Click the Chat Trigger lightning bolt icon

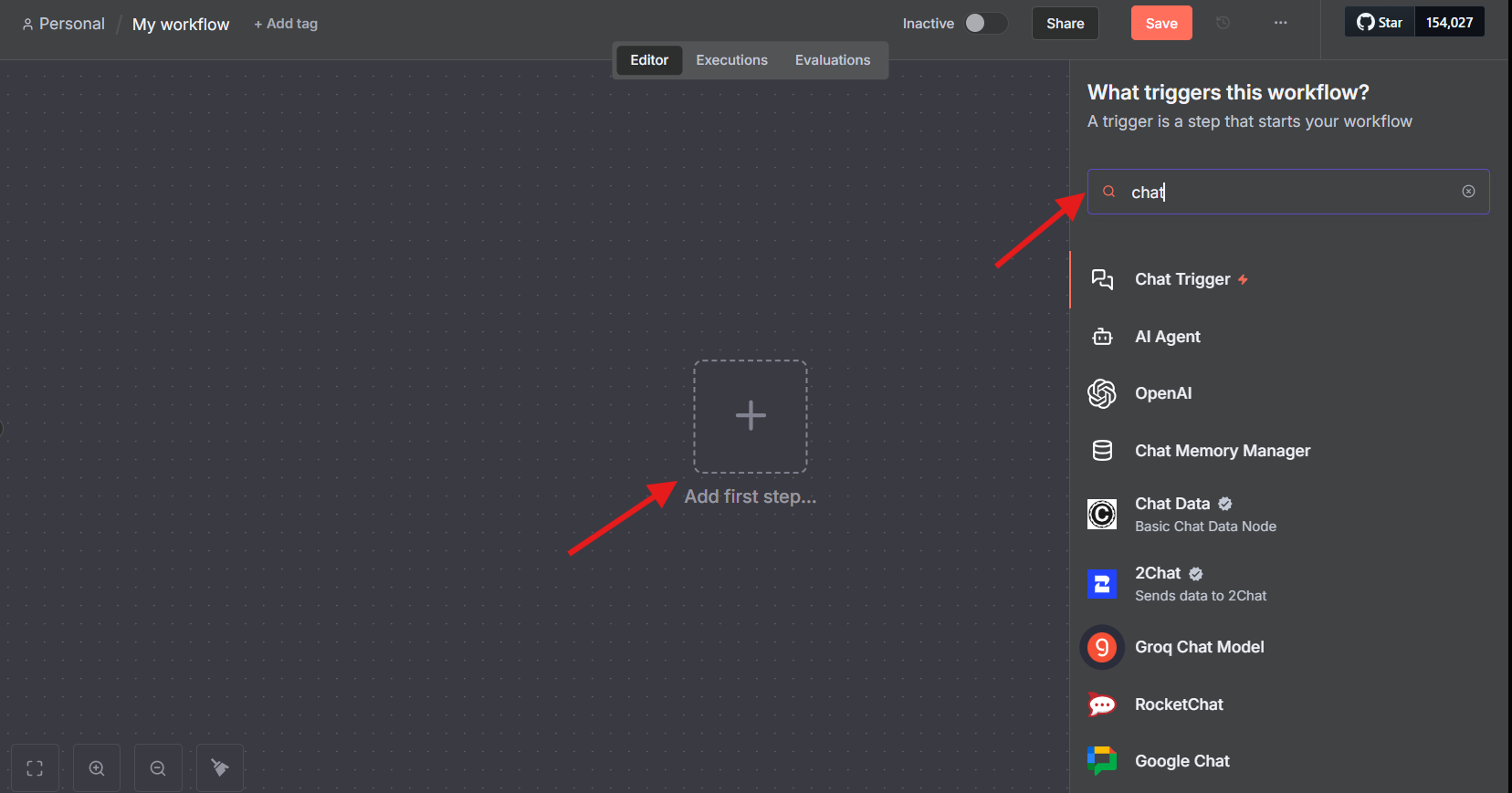[x=1243, y=279]
